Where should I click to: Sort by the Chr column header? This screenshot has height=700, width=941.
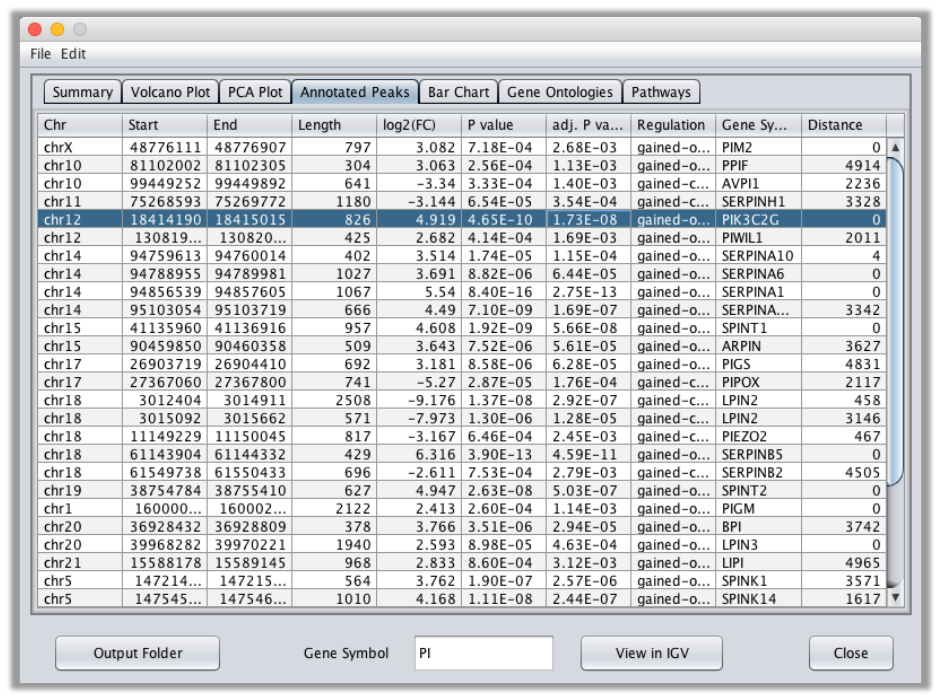point(80,125)
